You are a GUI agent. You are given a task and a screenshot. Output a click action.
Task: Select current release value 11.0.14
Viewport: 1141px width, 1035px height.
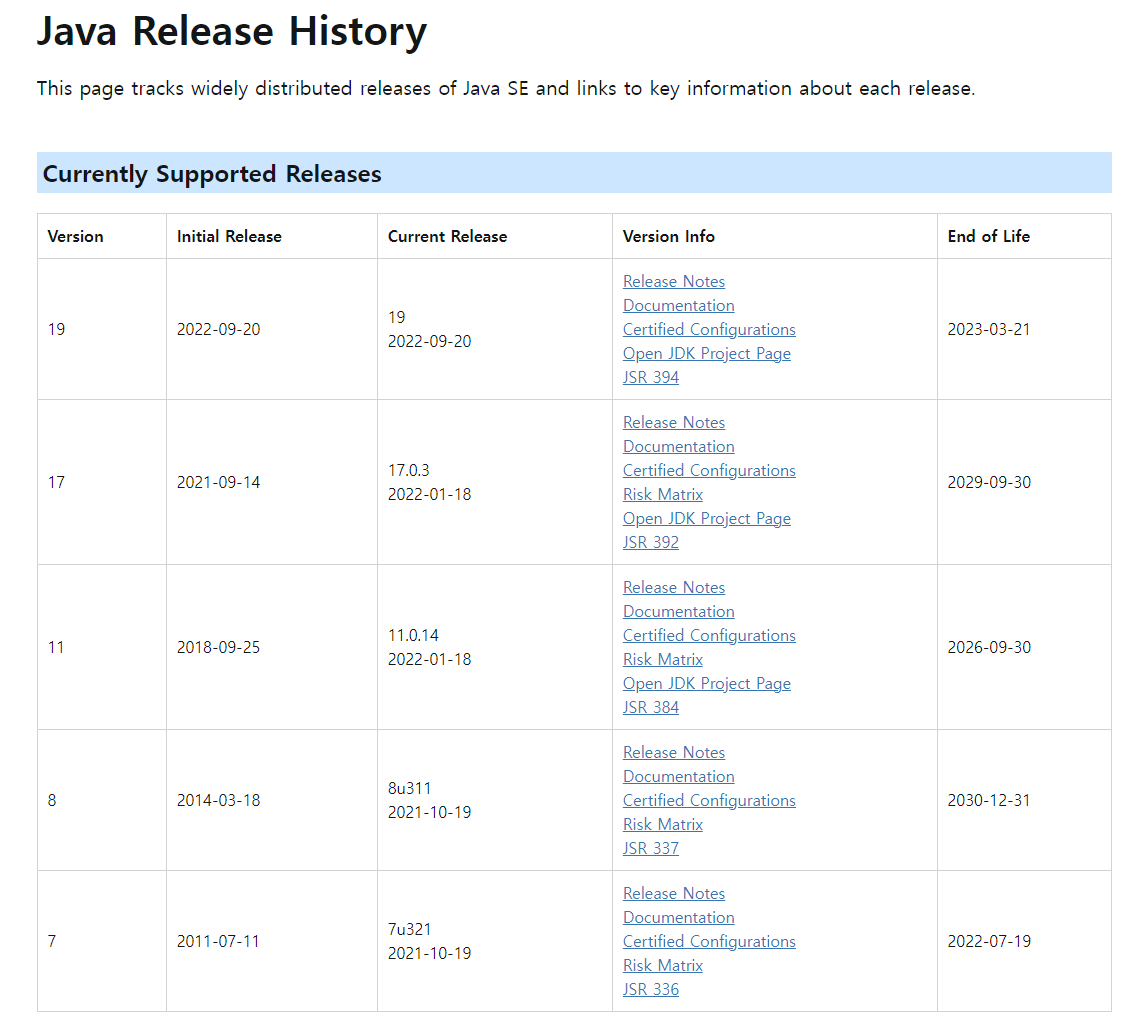coord(413,636)
